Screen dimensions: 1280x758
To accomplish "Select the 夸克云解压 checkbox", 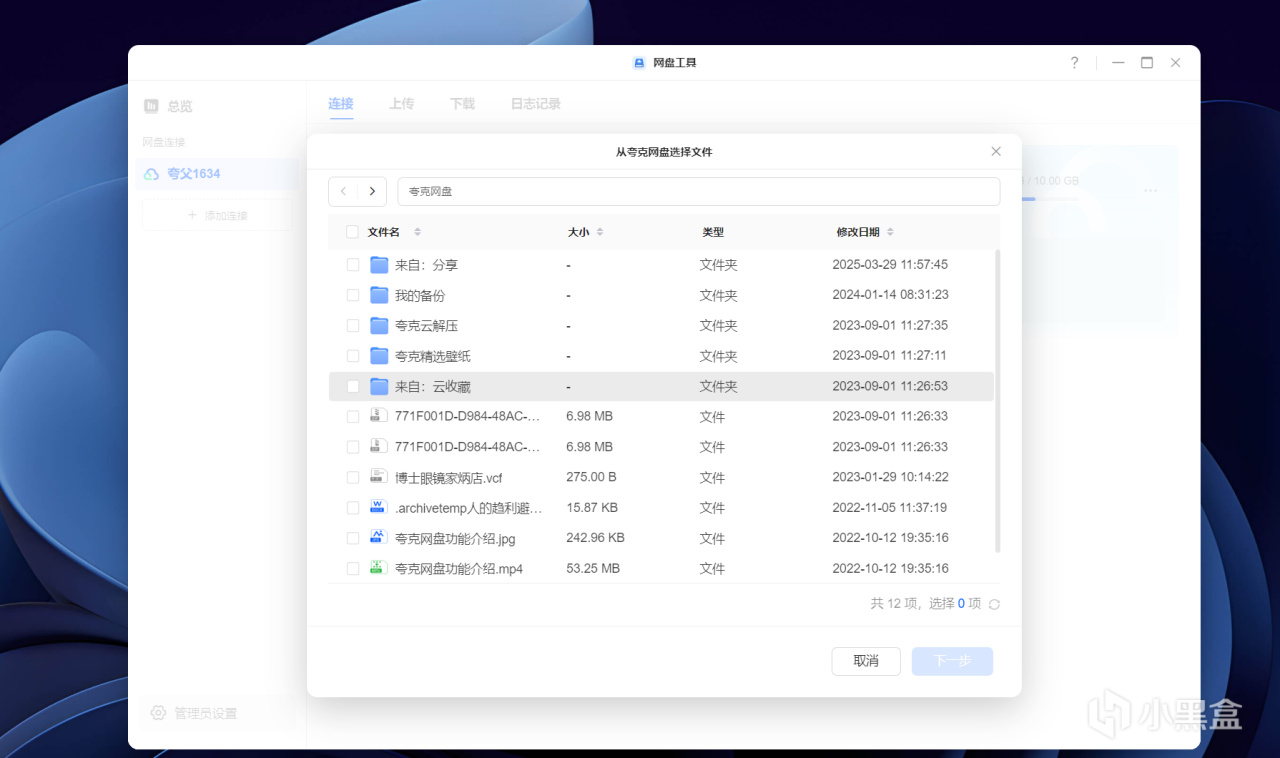I will (353, 325).
